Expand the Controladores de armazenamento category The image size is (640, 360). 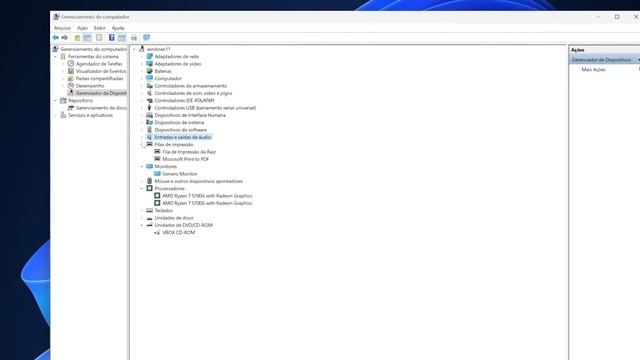tap(142, 86)
